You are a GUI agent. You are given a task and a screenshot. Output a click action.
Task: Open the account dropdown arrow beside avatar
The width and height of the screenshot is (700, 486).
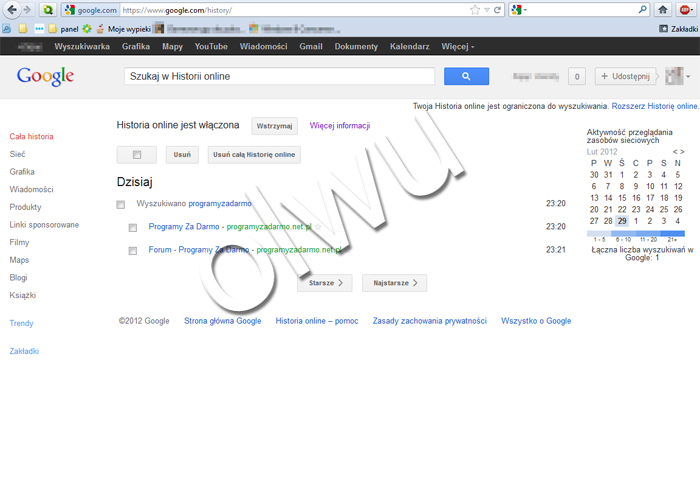click(688, 77)
